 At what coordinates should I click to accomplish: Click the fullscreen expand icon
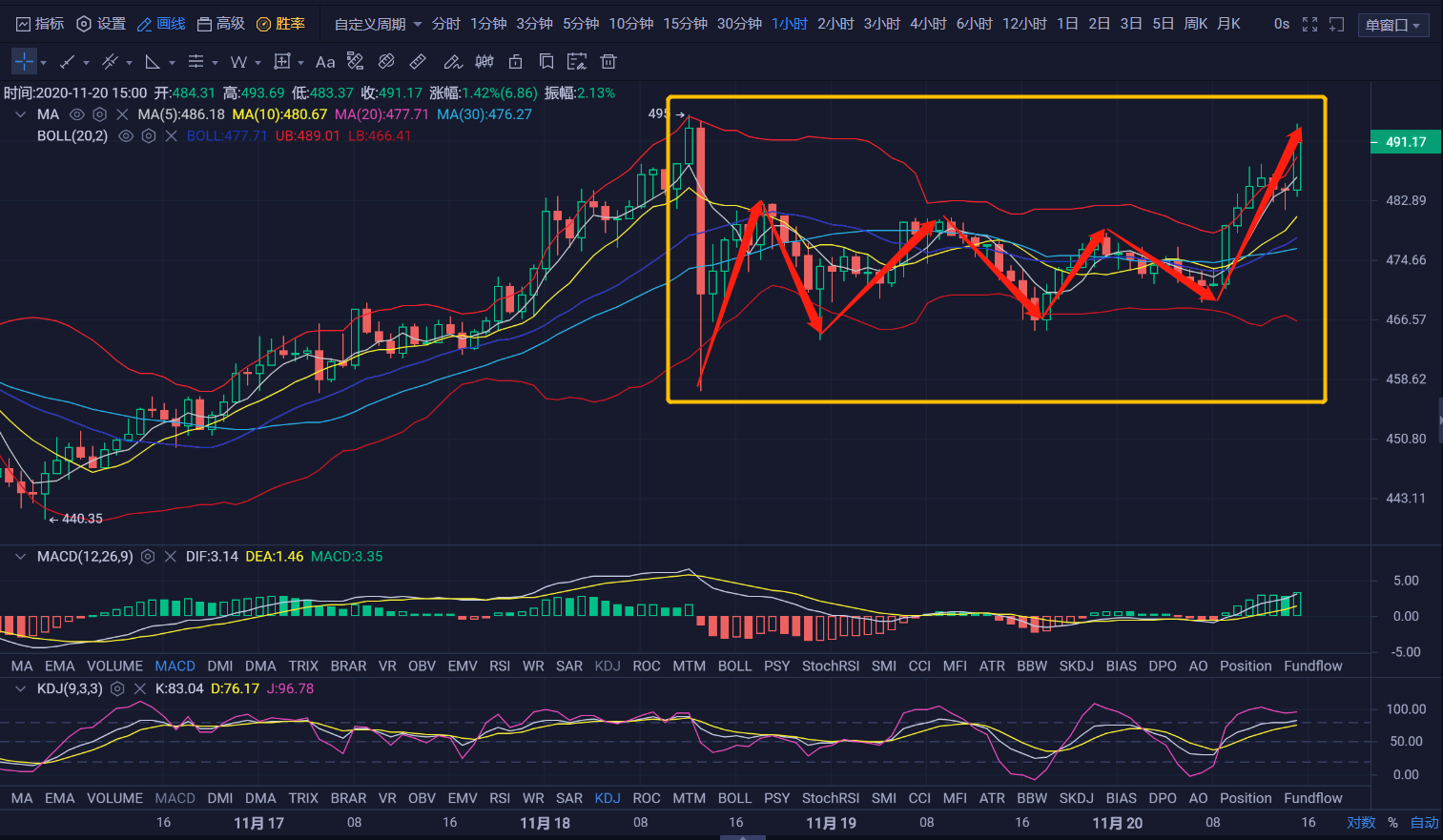1309,24
